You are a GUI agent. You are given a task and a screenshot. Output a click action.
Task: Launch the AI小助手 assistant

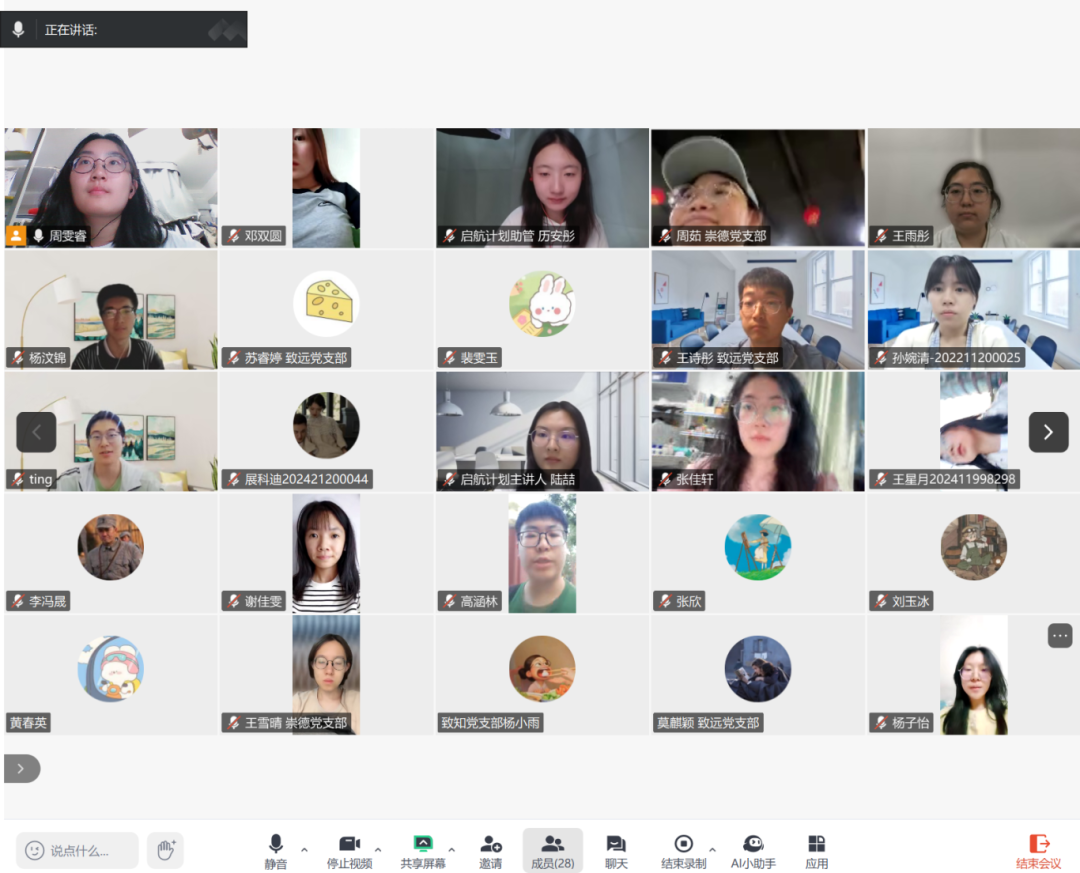(x=753, y=850)
